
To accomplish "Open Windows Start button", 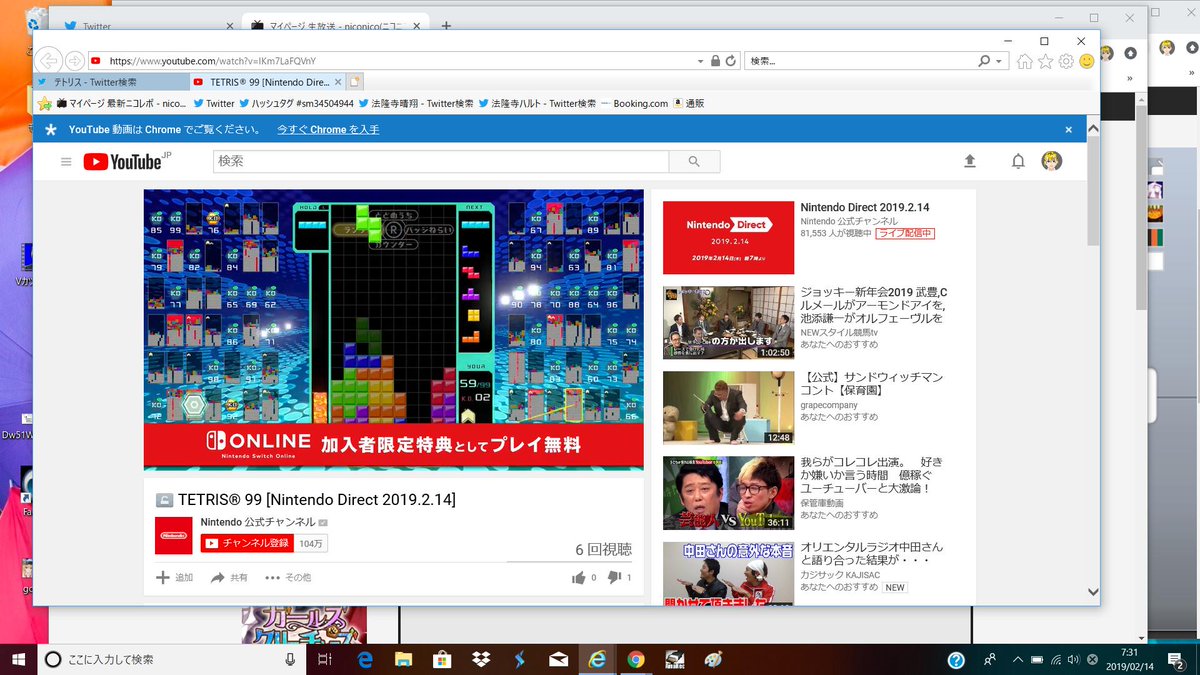I will (x=18, y=659).
